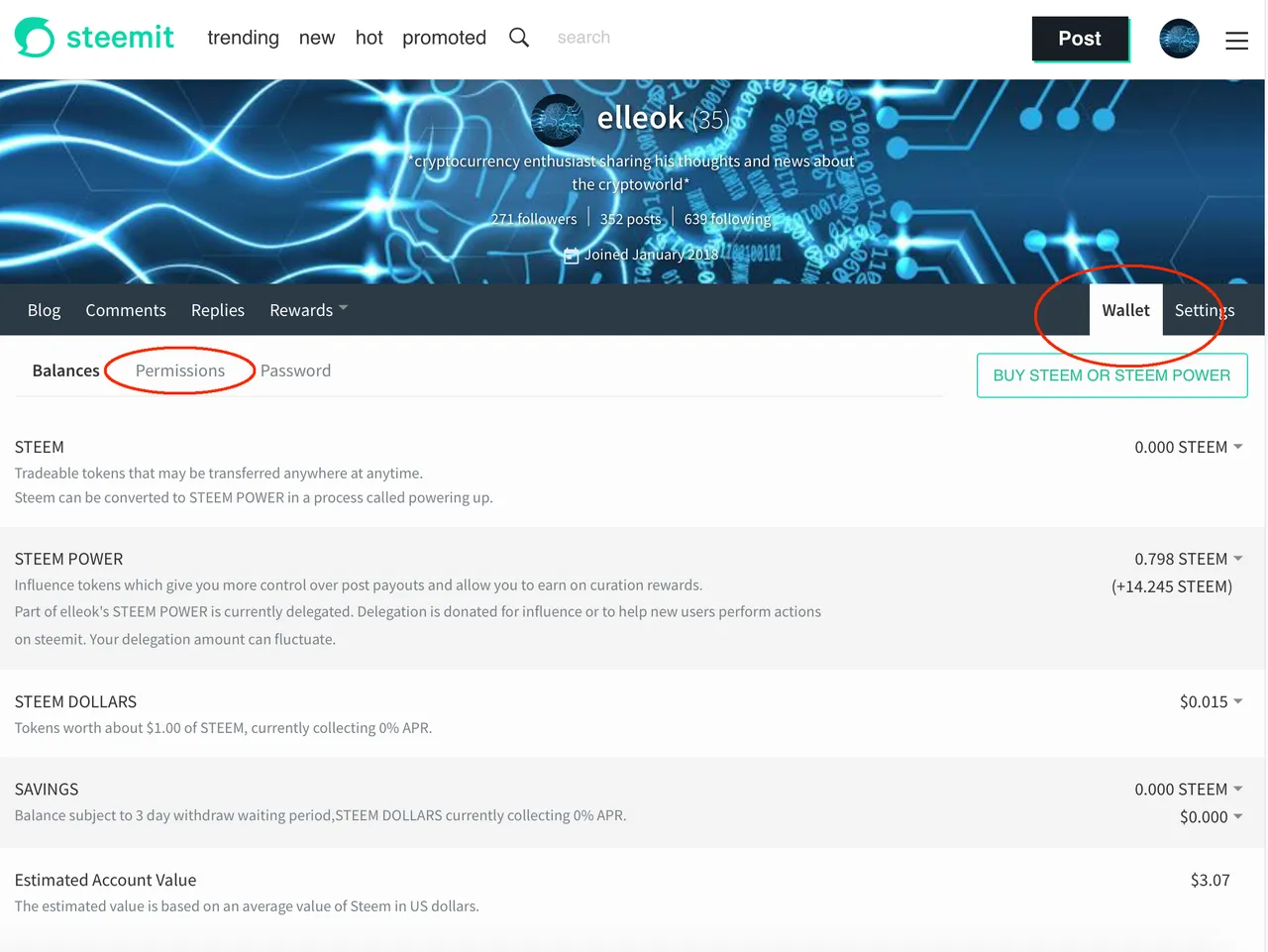Select the Permissions sub-tab
The width and height of the screenshot is (1268, 952).
pyautogui.click(x=180, y=370)
